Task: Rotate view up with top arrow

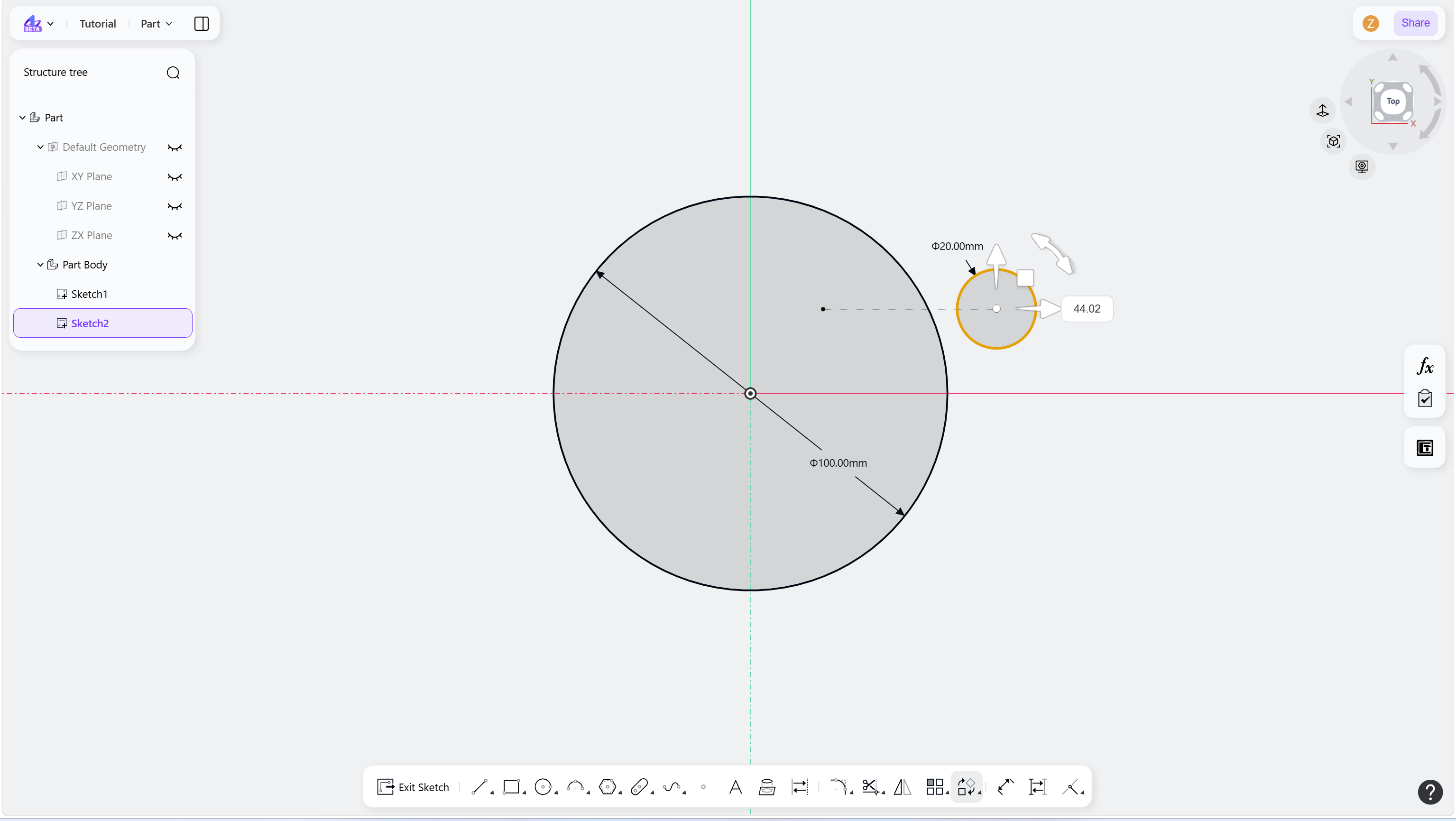Action: 1393,56
